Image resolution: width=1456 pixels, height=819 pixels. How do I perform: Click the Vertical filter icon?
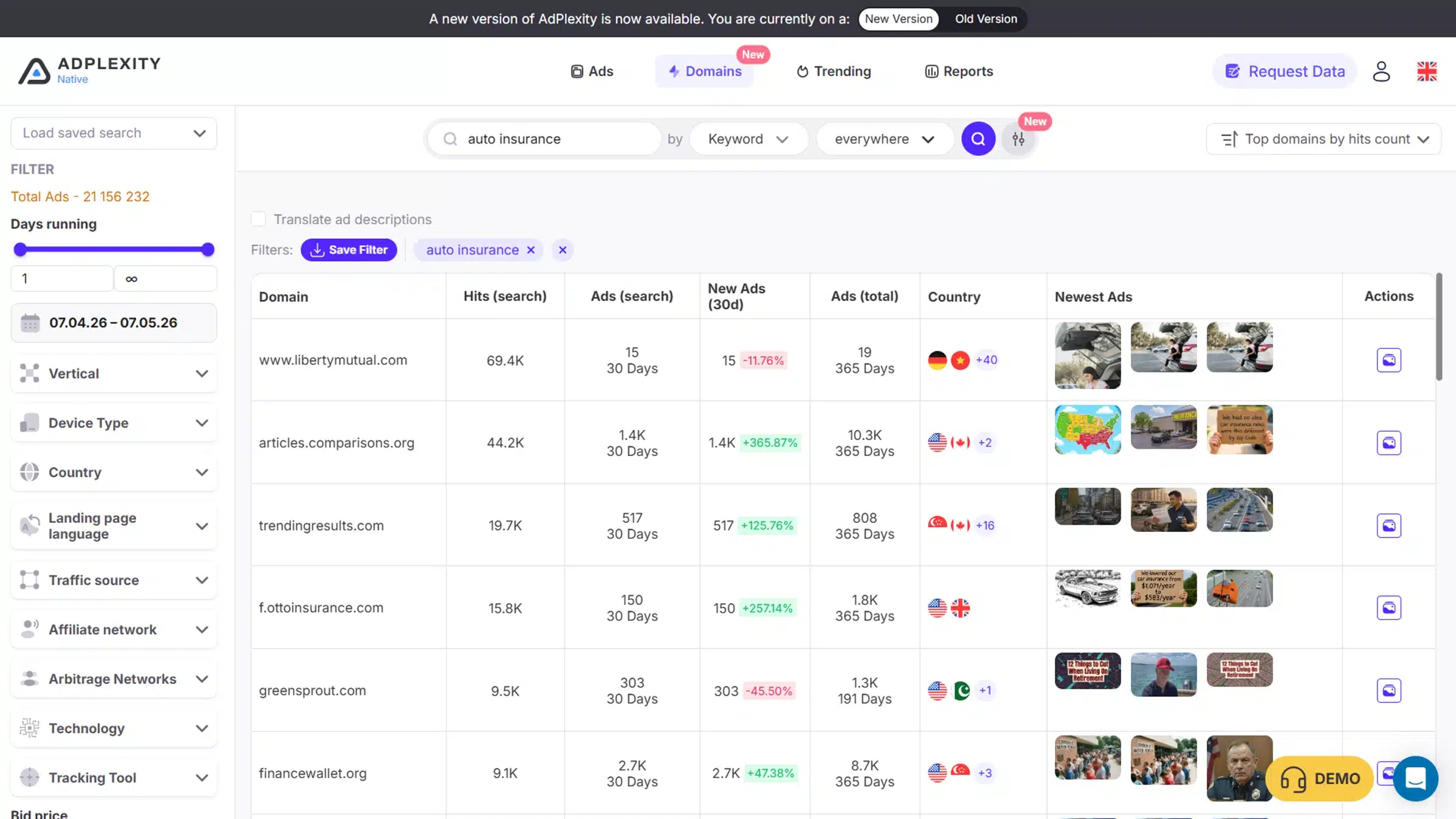click(29, 373)
